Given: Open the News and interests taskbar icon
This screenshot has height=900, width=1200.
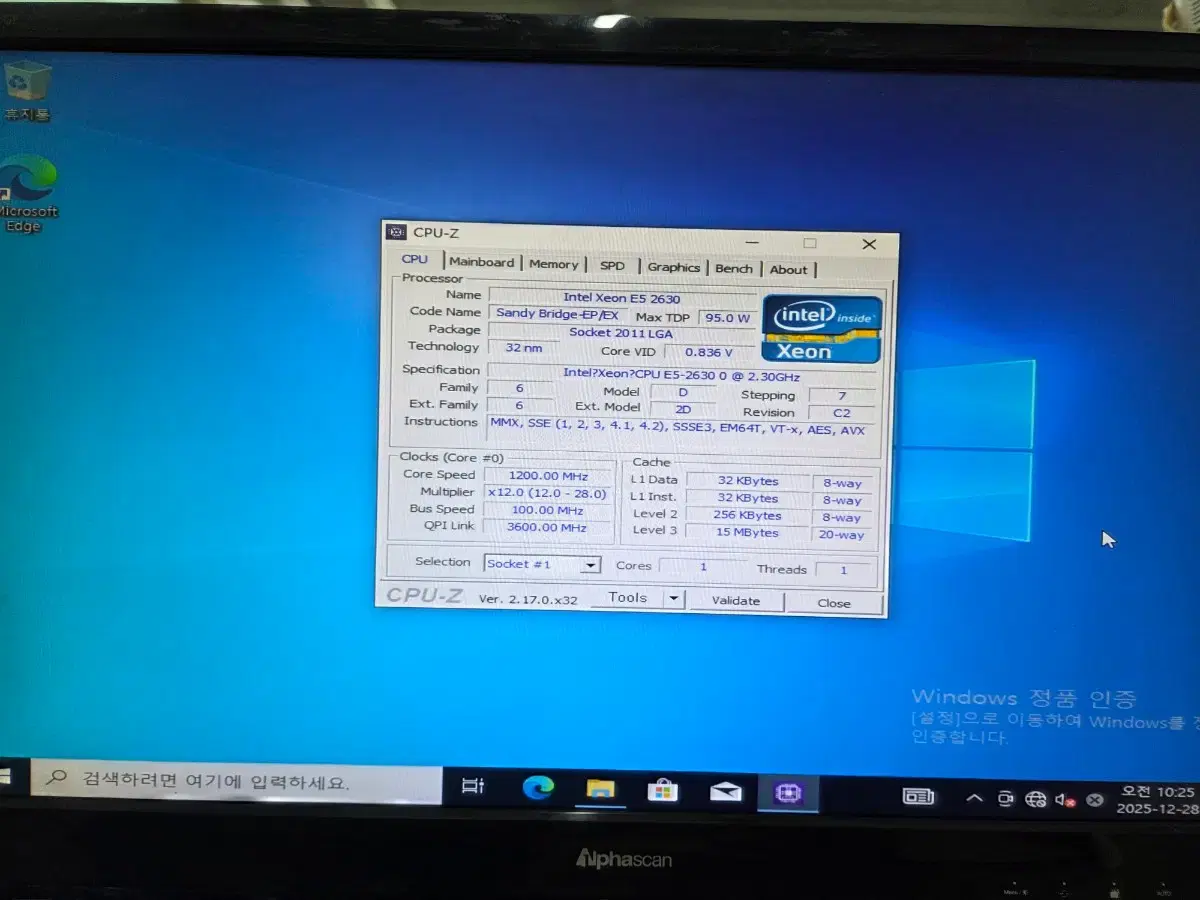Looking at the screenshot, I should click(x=918, y=796).
